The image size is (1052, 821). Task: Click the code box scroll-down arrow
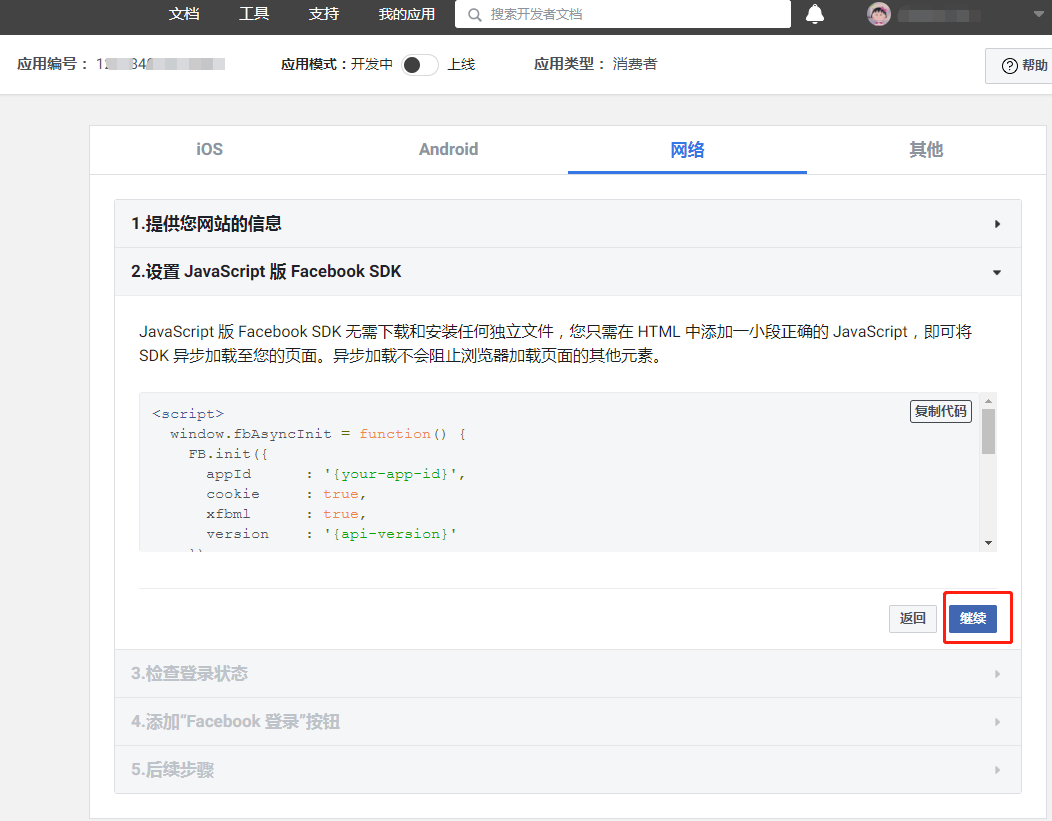(x=988, y=543)
